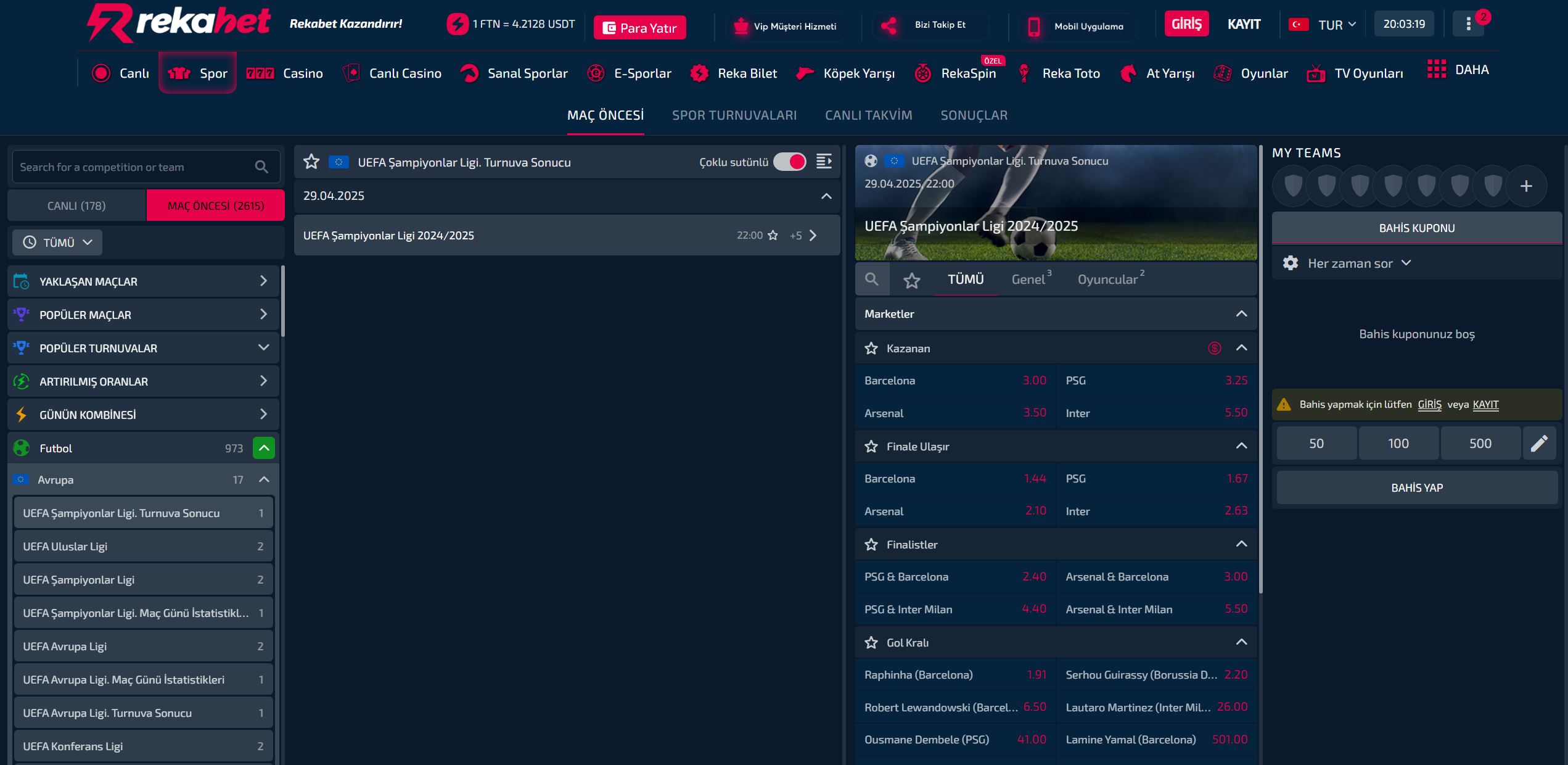Open the DAHA grid menu icon
This screenshot has width=1568, height=765.
1436,69
